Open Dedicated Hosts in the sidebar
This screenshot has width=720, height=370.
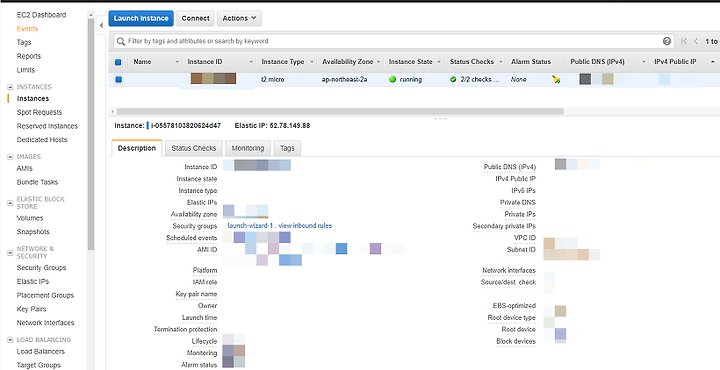pos(42,140)
